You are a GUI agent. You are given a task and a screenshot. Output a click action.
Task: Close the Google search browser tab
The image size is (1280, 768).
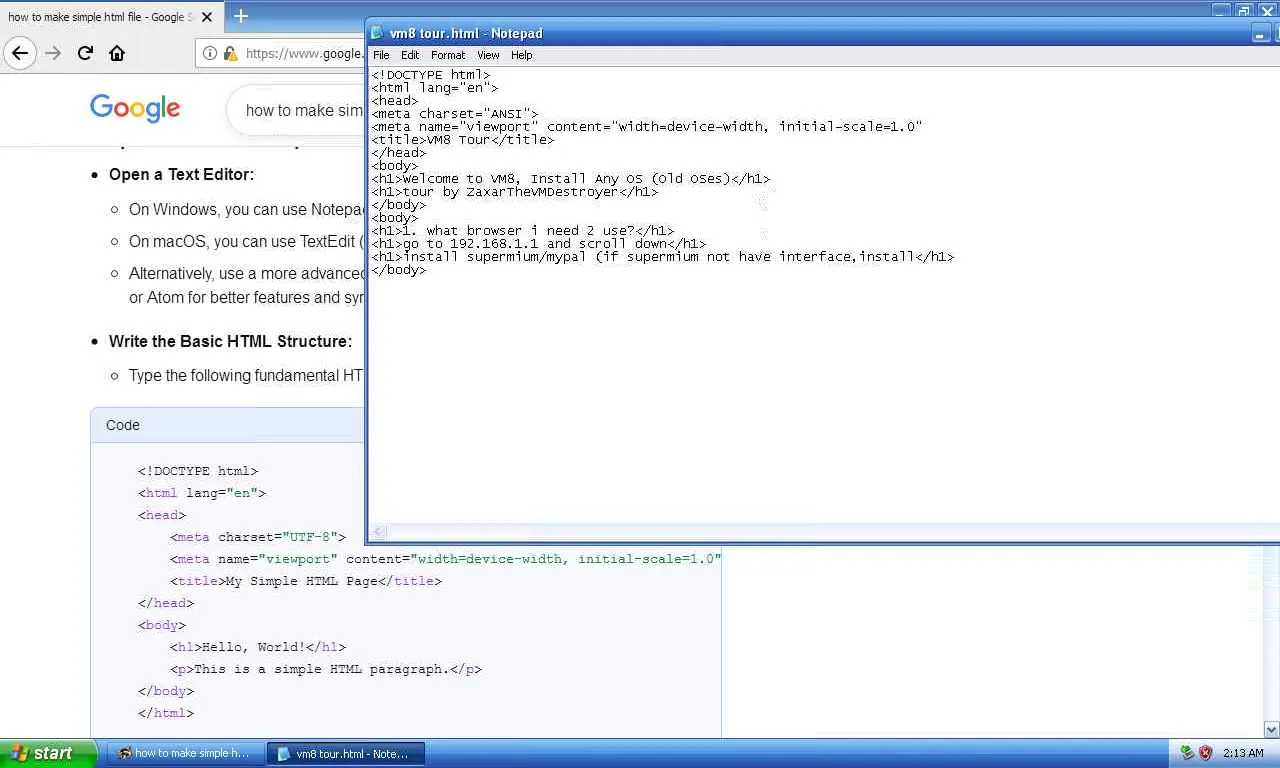[x=207, y=17]
